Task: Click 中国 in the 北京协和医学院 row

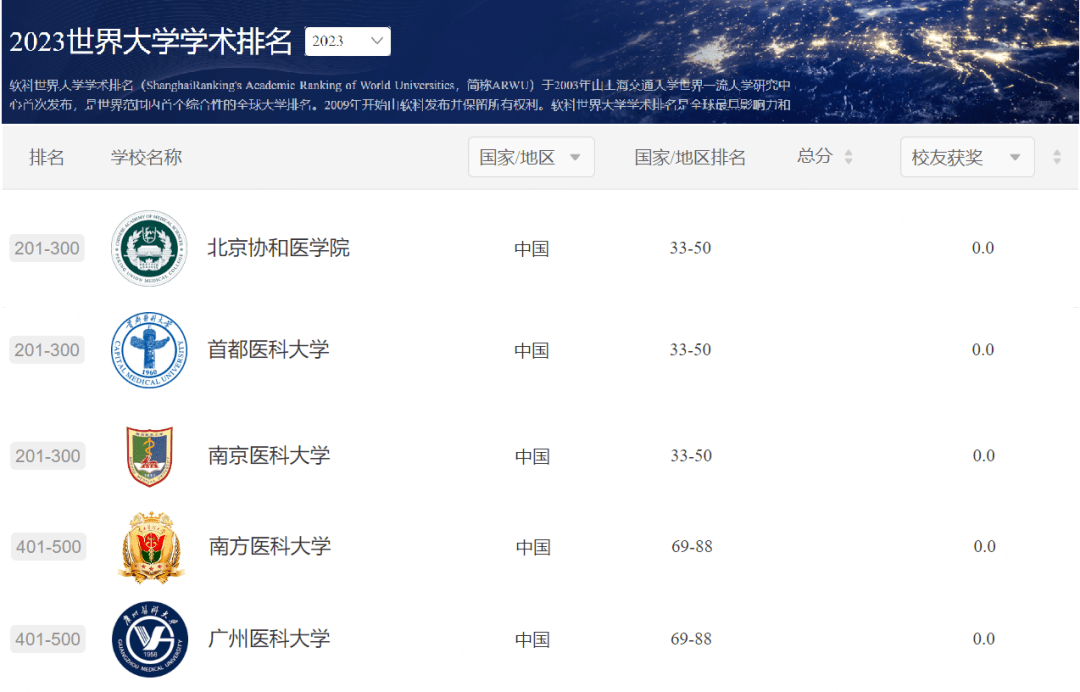Action: click(x=532, y=249)
